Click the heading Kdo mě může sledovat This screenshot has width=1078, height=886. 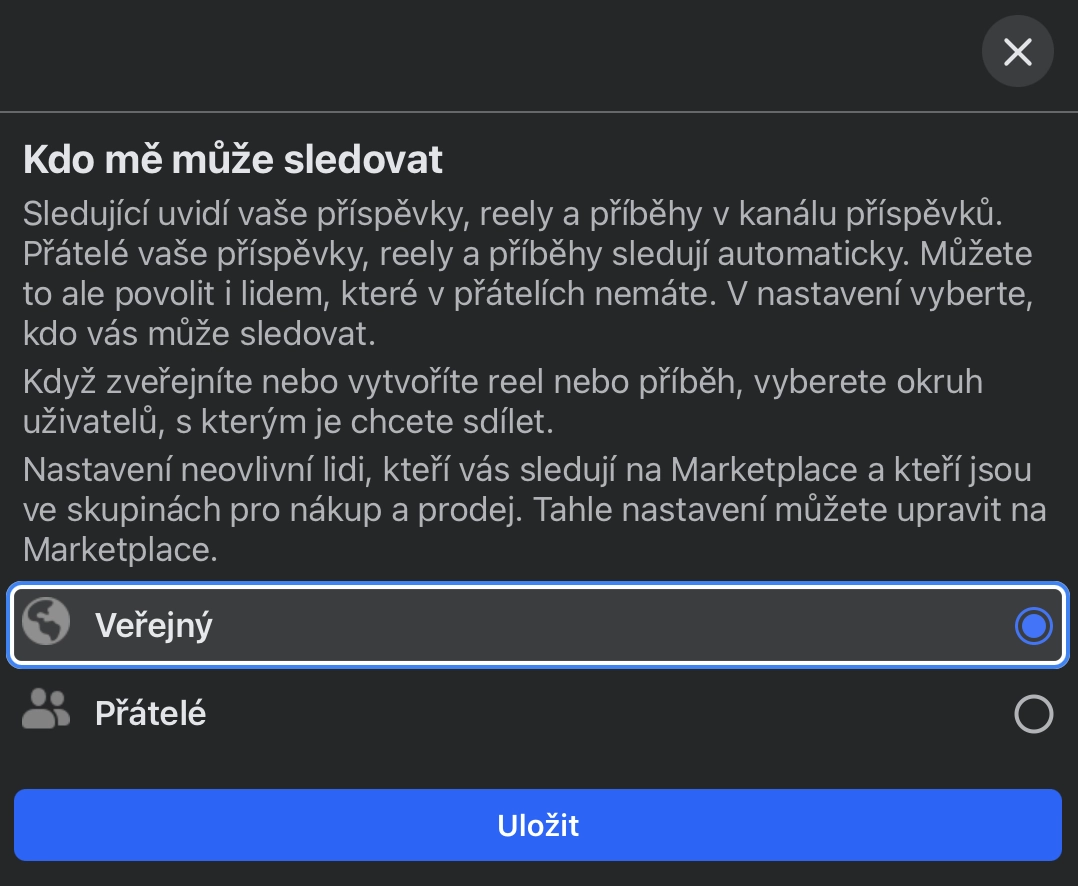[232, 160]
